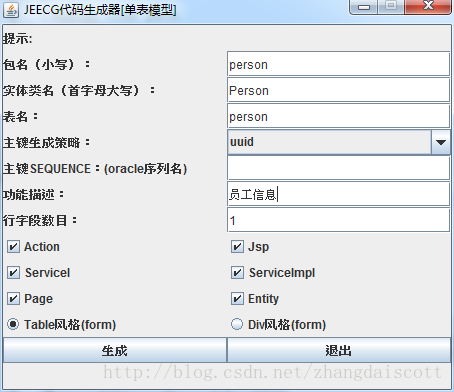Focus the 包名 package name field
Viewport: 454px width, 392px height.
338,64
